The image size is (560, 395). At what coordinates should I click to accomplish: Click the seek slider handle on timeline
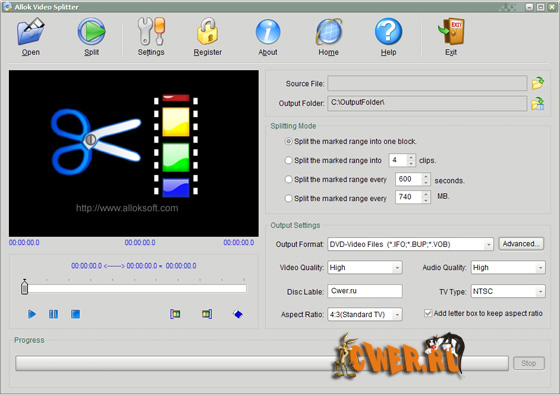click(x=24, y=287)
